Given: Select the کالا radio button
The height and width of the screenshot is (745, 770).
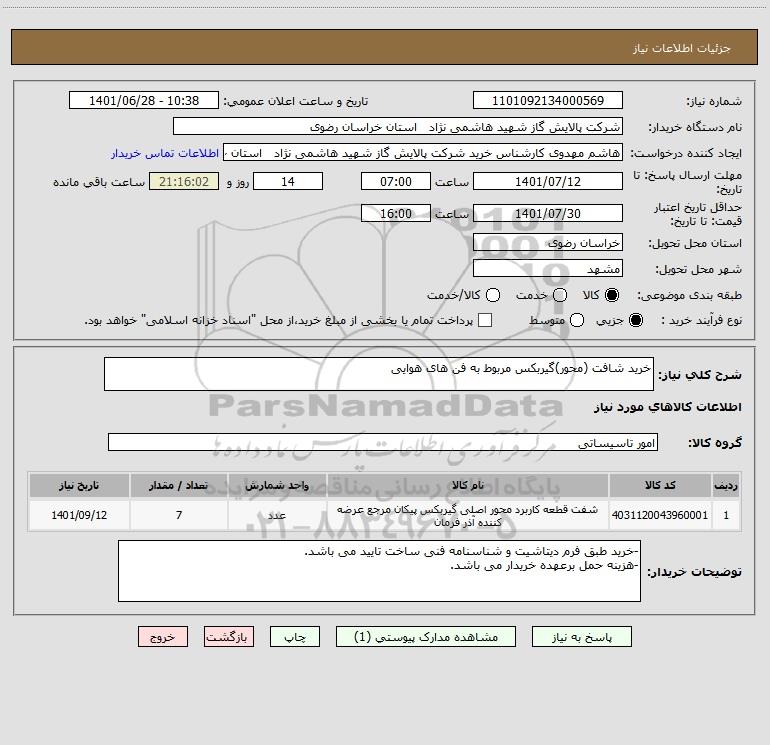Looking at the screenshot, I should click(x=612, y=295).
